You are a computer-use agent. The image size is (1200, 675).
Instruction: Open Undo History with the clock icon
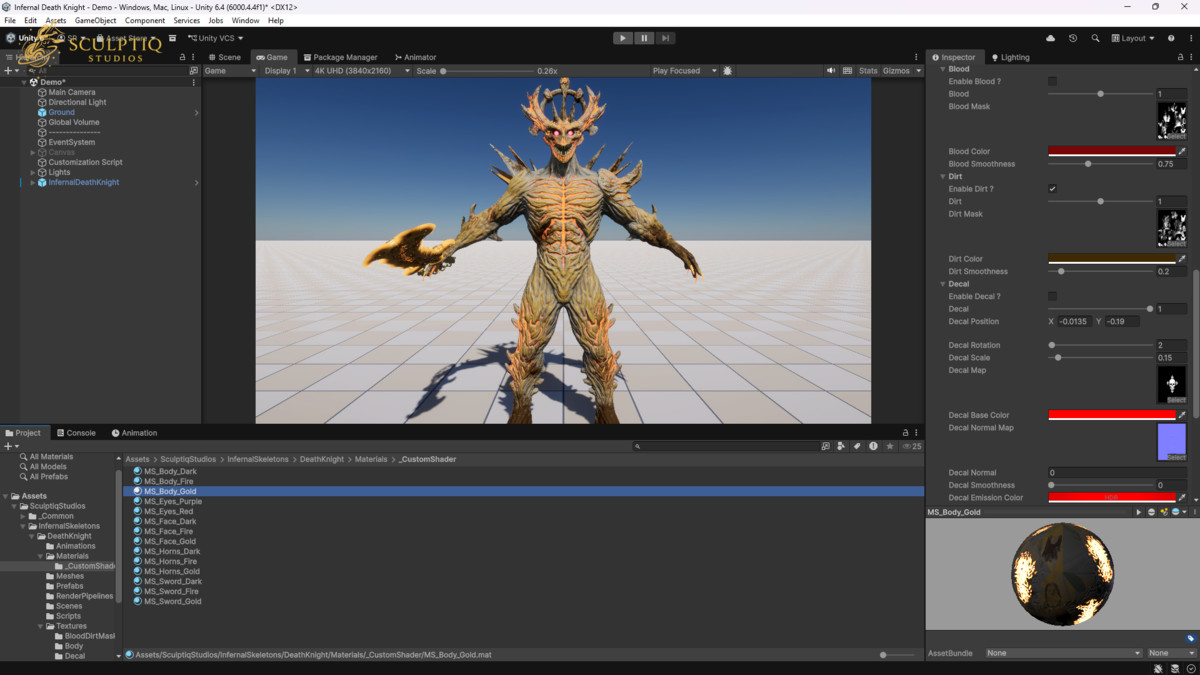pyautogui.click(x=1073, y=38)
